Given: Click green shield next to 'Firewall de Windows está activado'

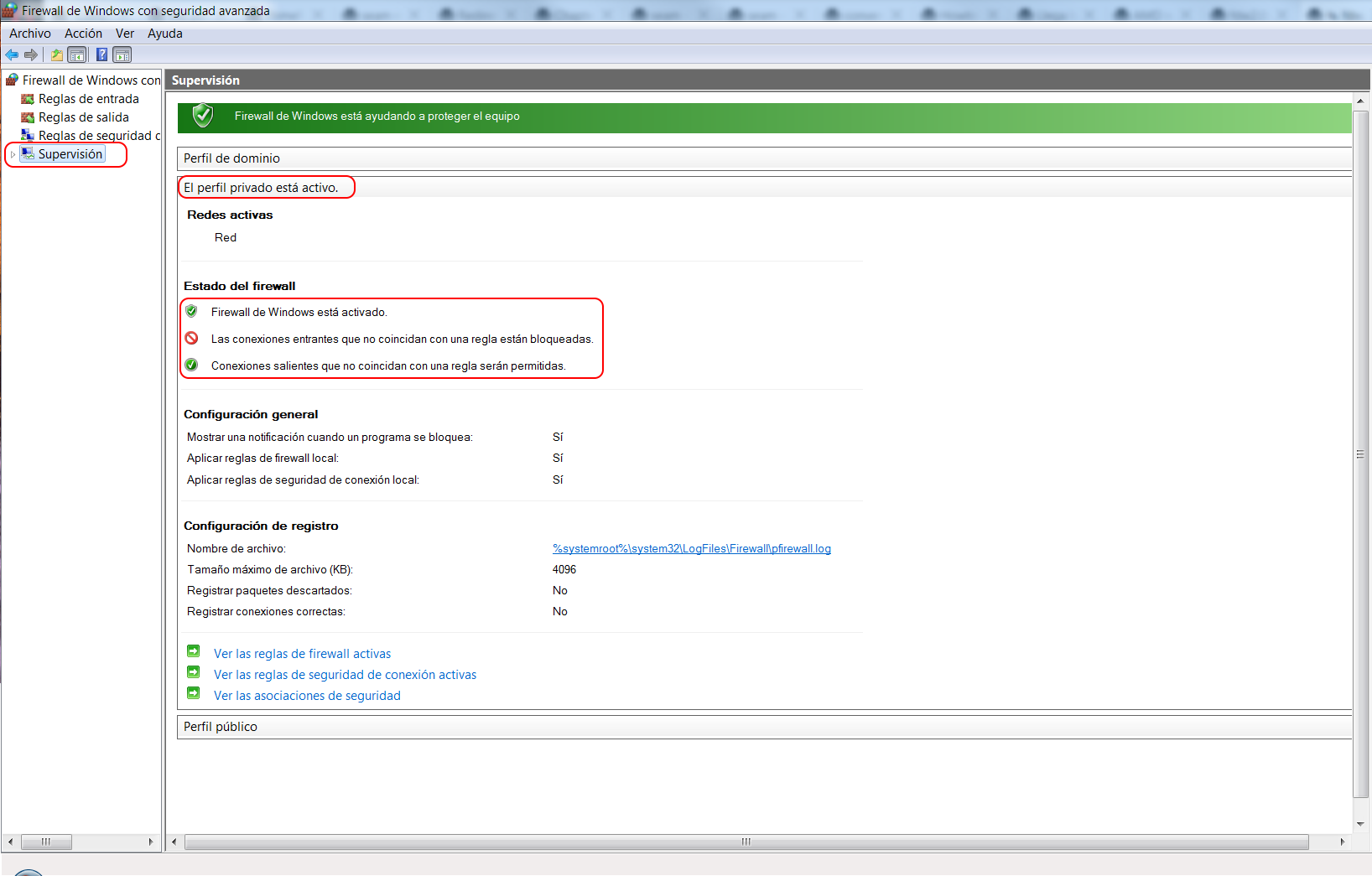Looking at the screenshot, I should click(x=191, y=311).
